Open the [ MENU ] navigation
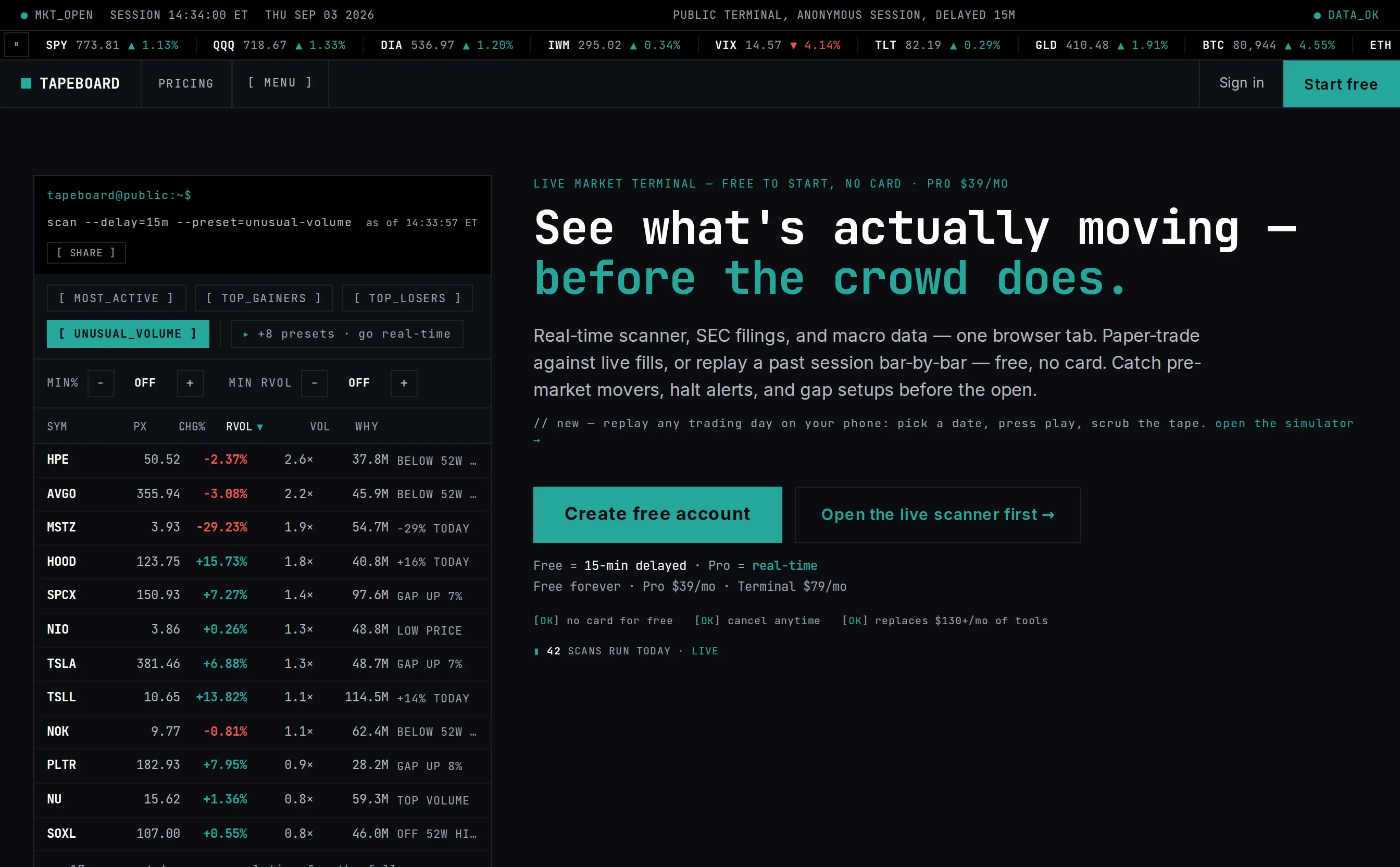The image size is (1400, 867). (280, 83)
